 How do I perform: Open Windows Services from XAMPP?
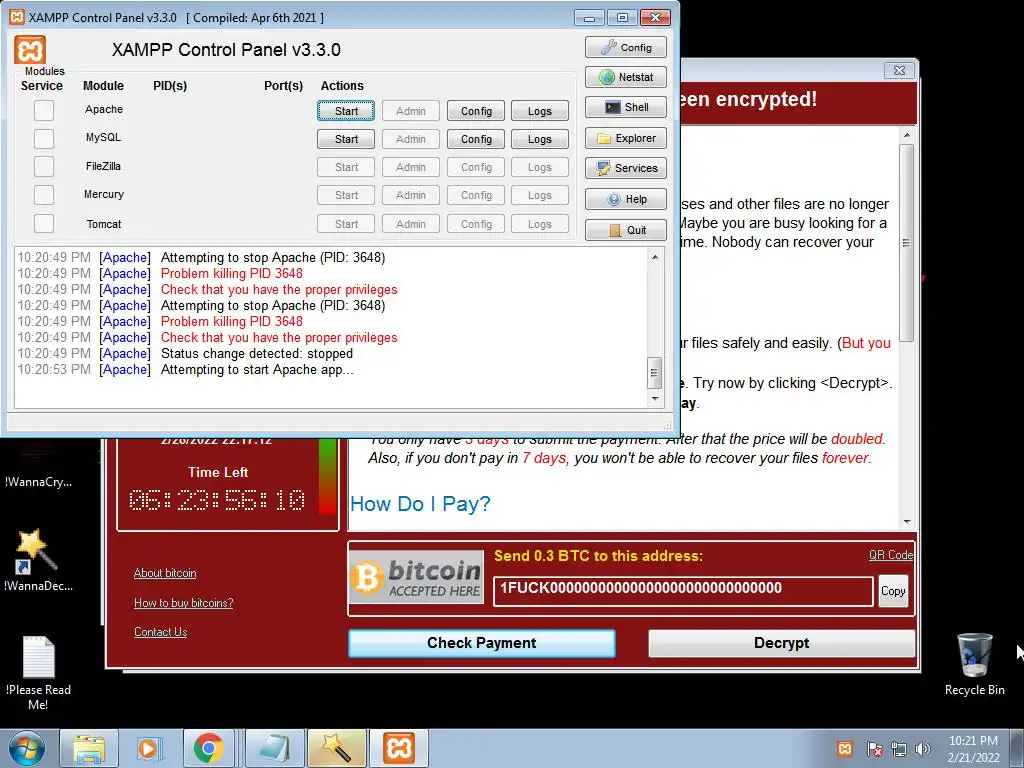[626, 168]
